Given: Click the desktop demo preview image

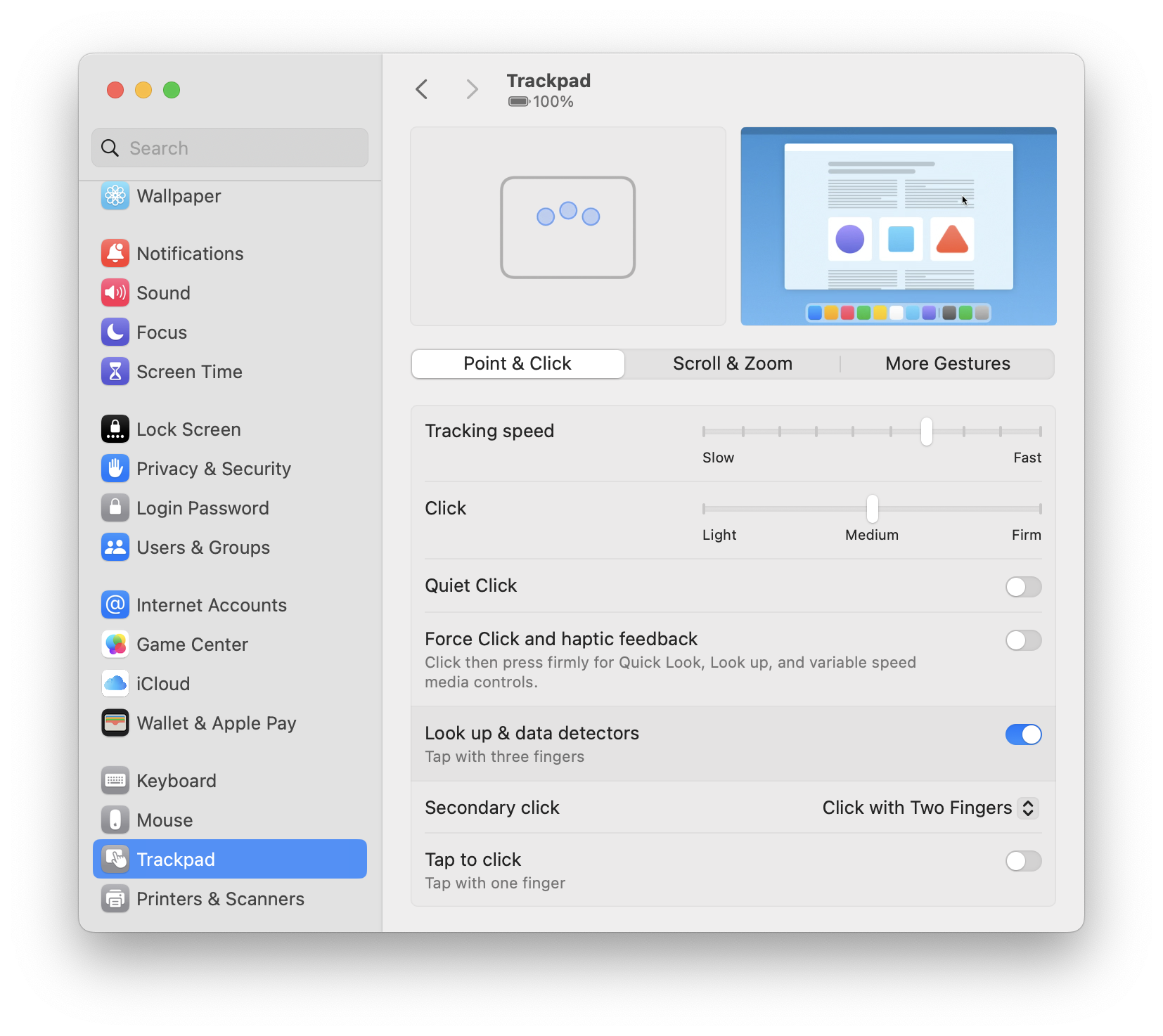Looking at the screenshot, I should pos(899,226).
